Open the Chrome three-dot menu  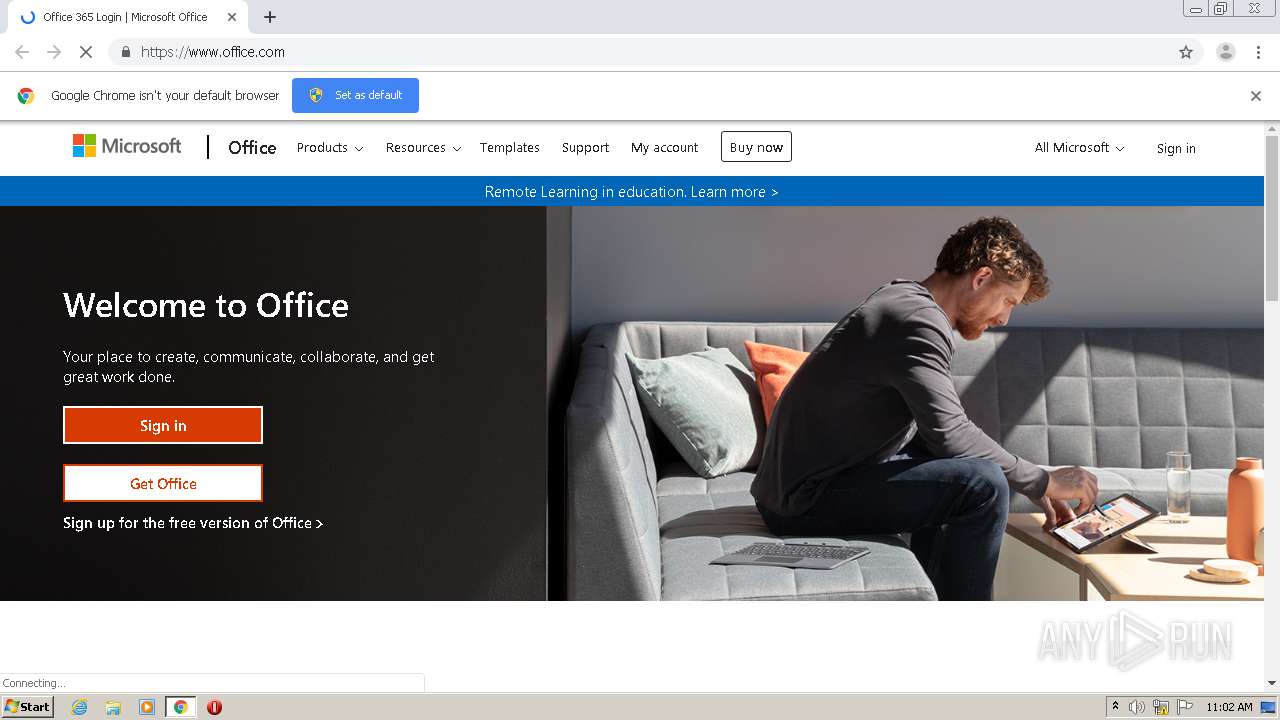pos(1258,52)
